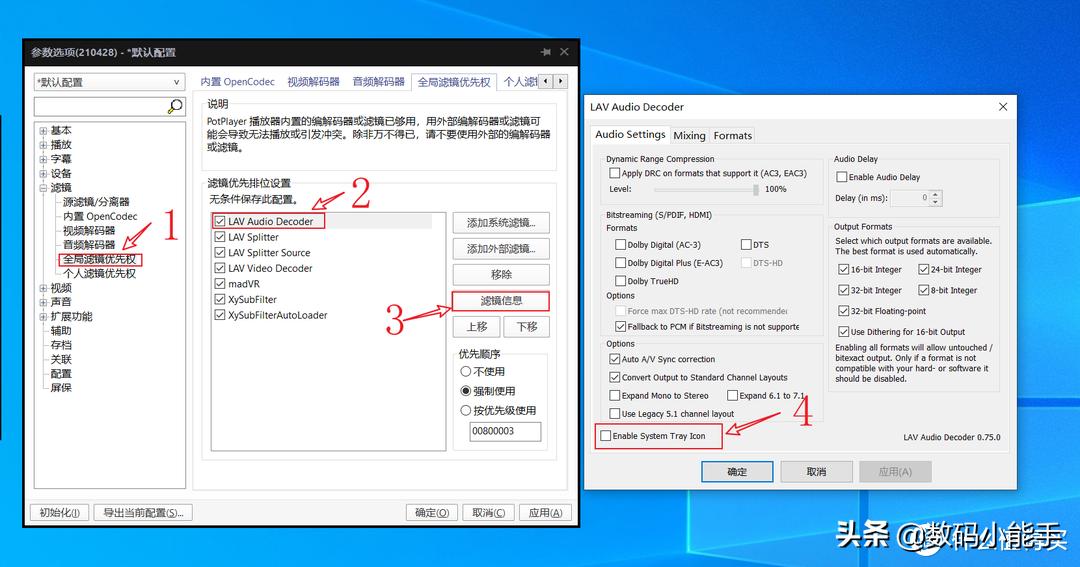1080x567 pixels.
Task: Move filter up with 上移 button
Action: [477, 327]
